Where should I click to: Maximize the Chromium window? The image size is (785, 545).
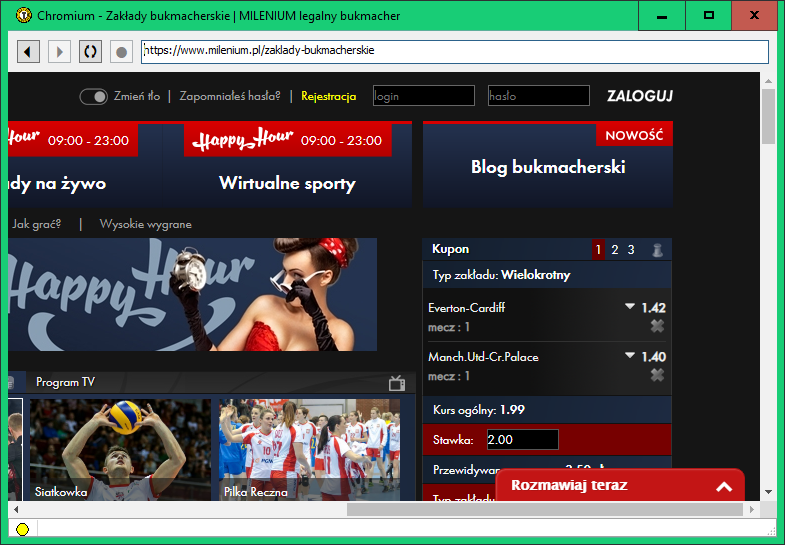(x=708, y=16)
